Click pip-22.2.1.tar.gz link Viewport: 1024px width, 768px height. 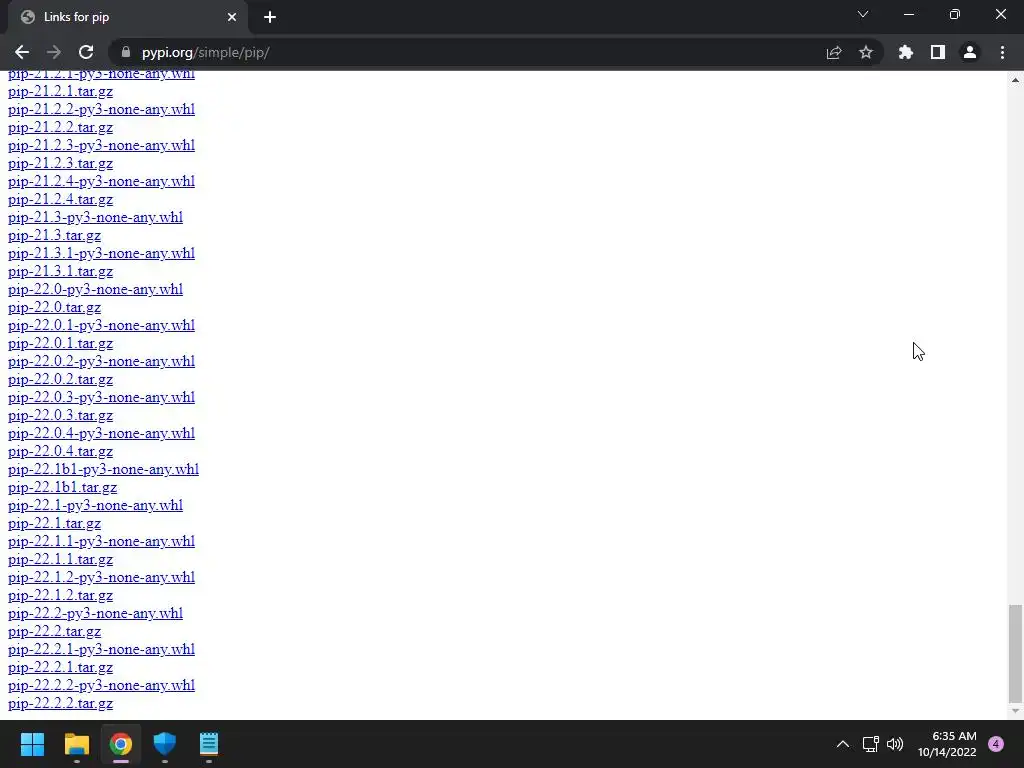[60, 667]
